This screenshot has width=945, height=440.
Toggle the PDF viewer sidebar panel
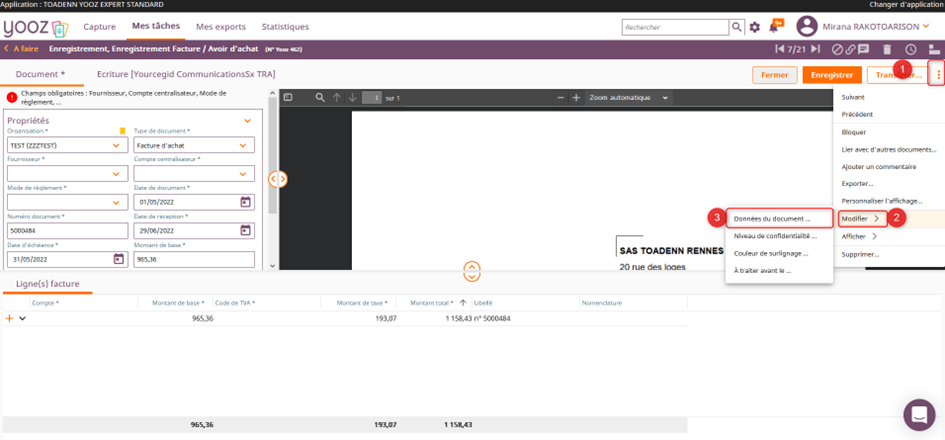click(x=288, y=98)
